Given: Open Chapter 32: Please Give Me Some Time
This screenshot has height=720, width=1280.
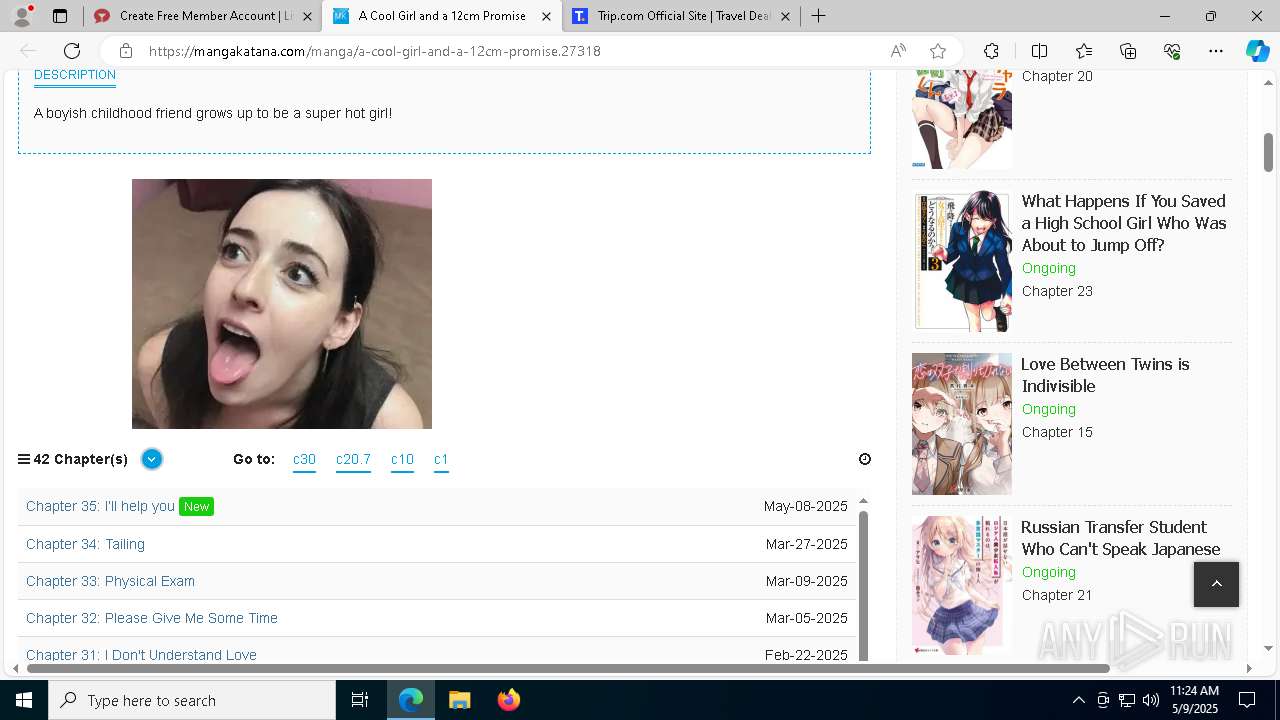Looking at the screenshot, I should point(152,618).
